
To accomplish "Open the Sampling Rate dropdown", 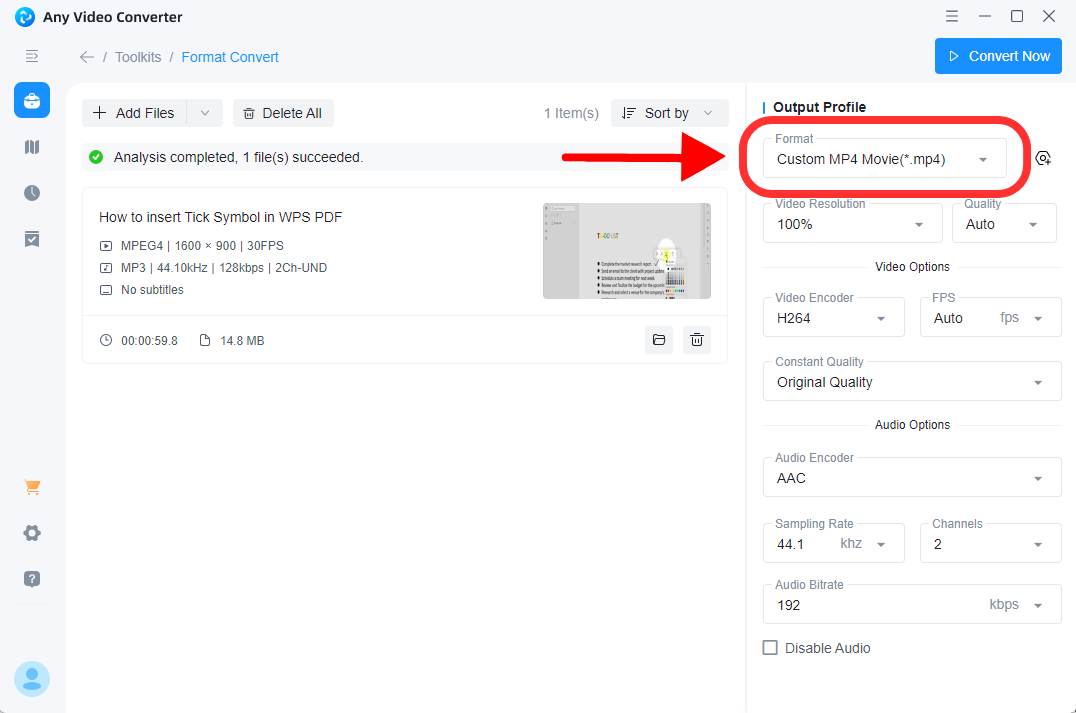I will tap(833, 544).
